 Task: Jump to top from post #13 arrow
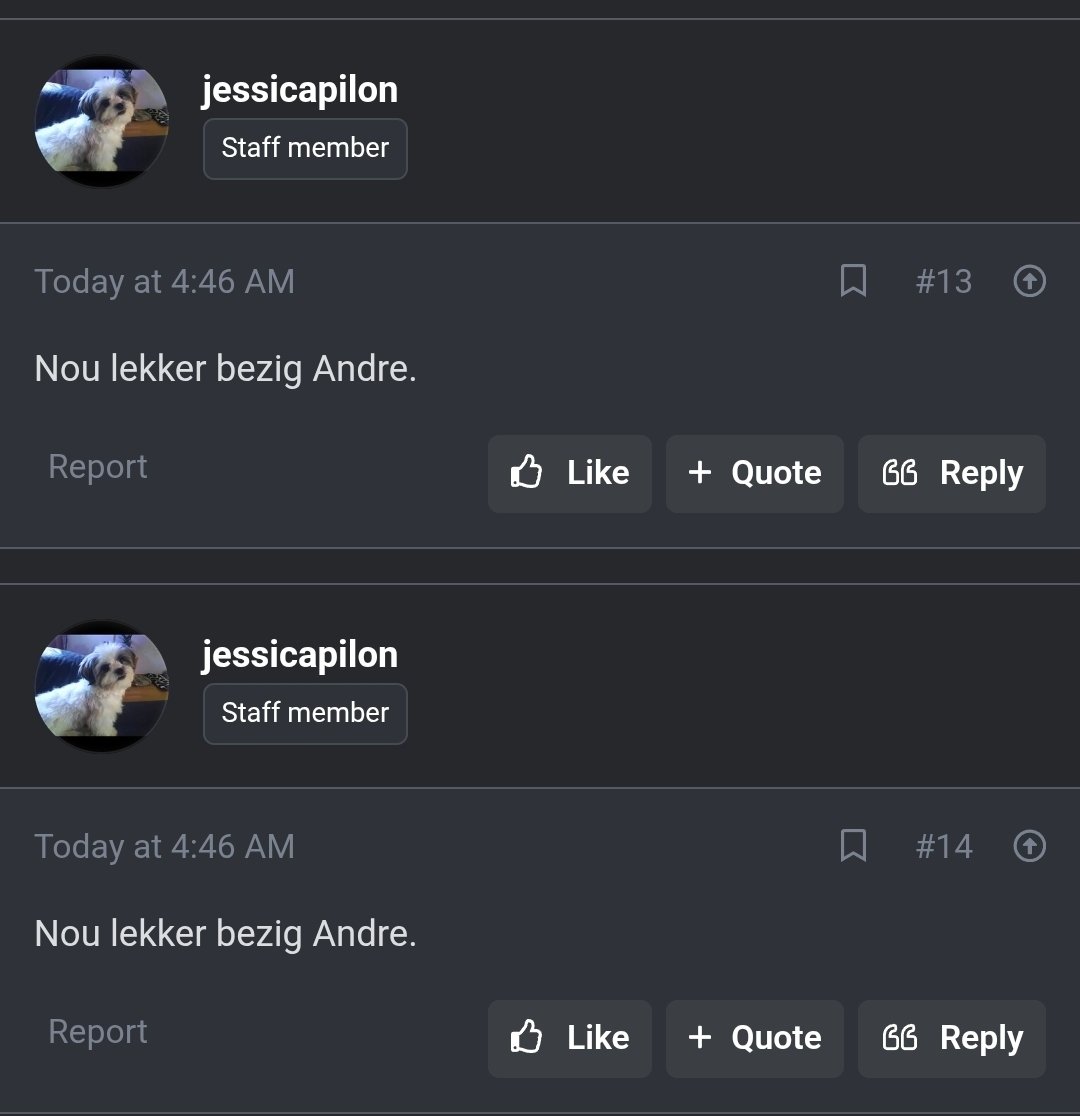tap(1029, 281)
